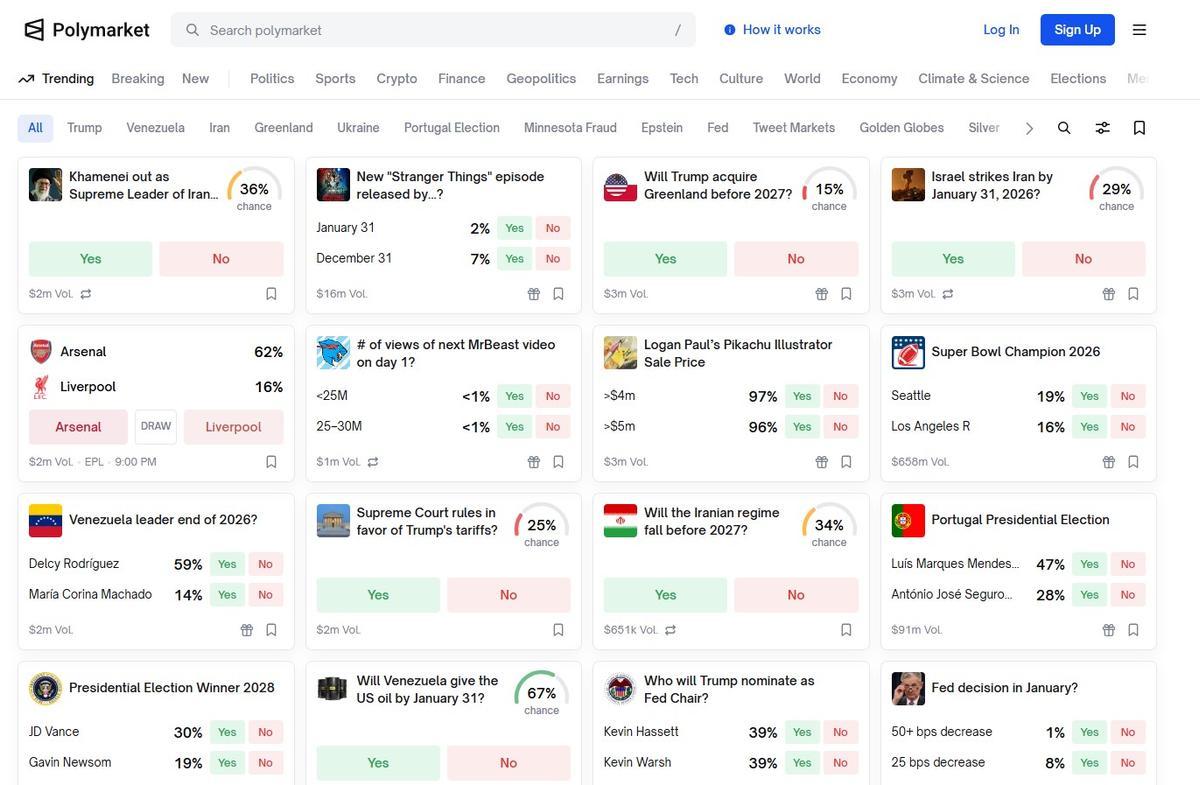Expand topic filters with right chevron
This screenshot has width=1200, height=785.
1029,128
